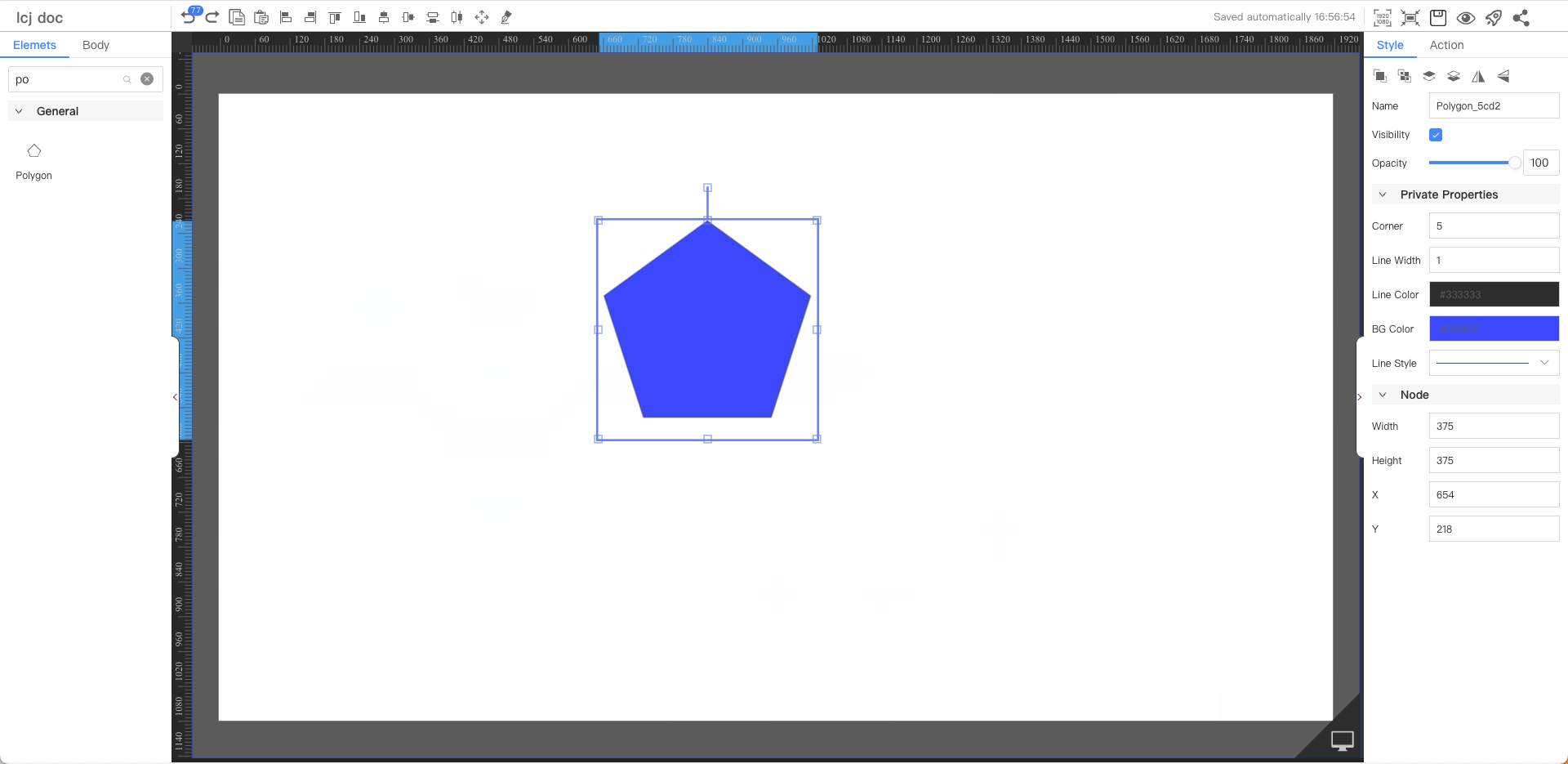This screenshot has height=764, width=1568.
Task: Click the Saved automatically status text
Action: [1284, 17]
